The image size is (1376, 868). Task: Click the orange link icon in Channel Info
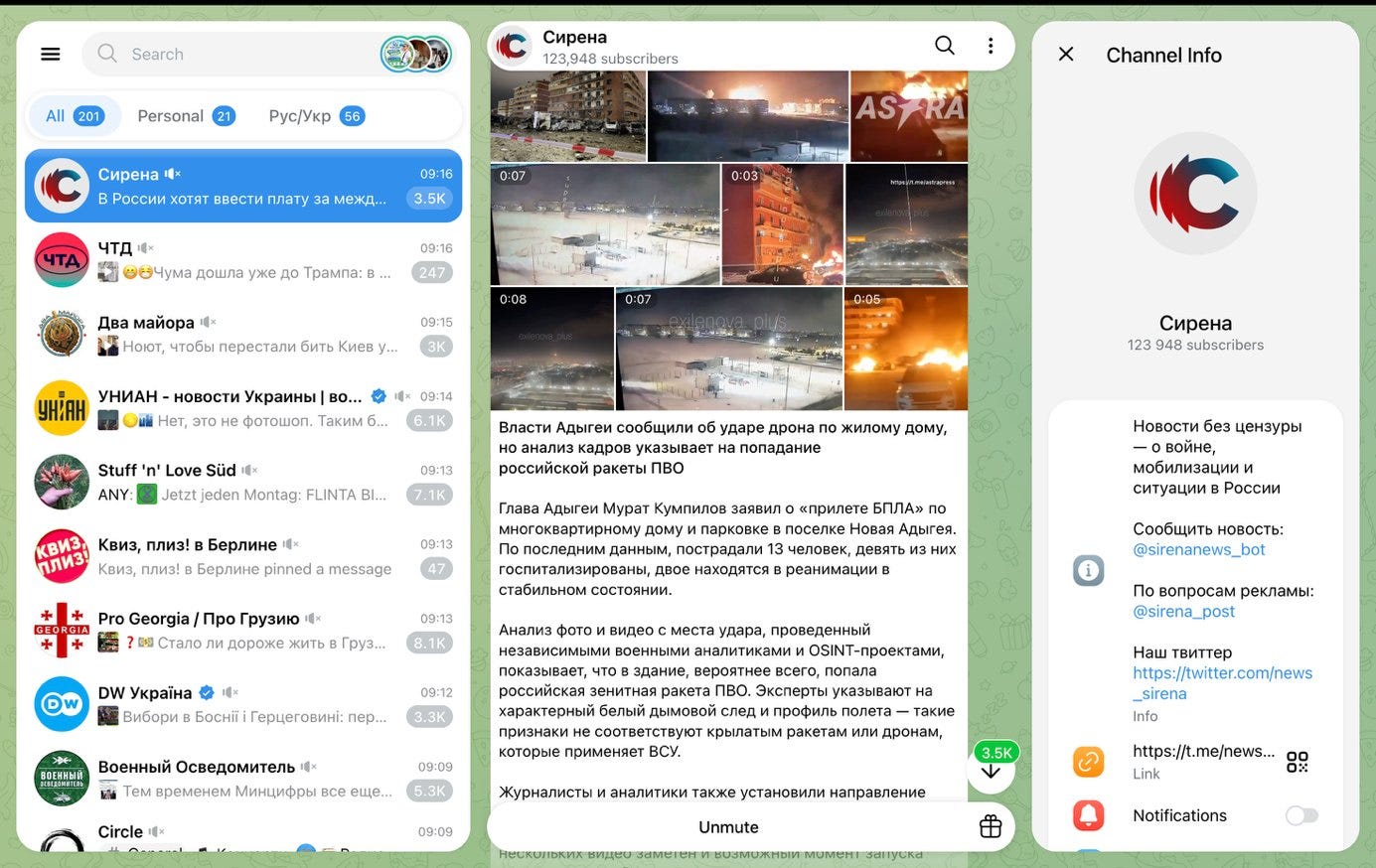(1089, 762)
